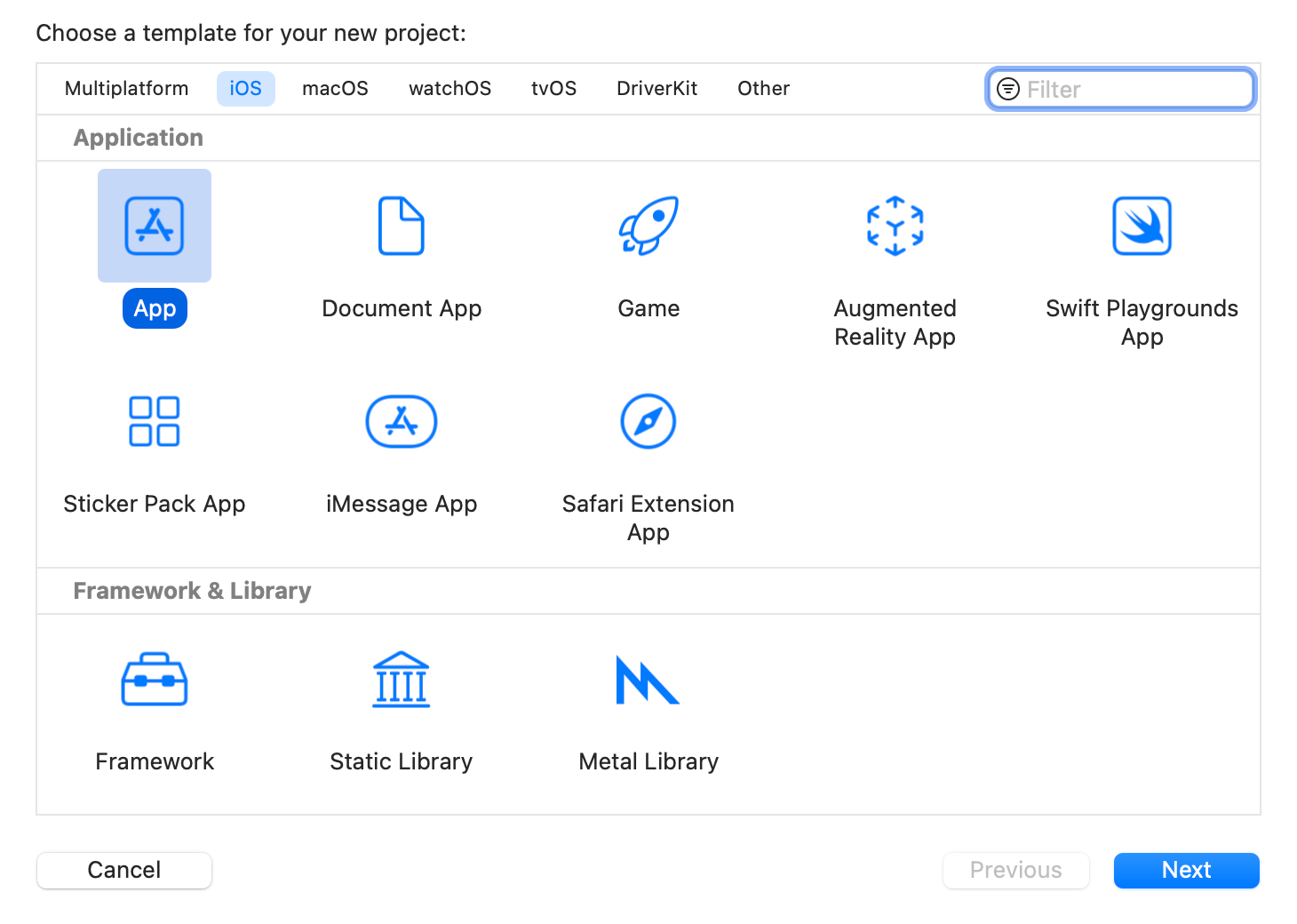Image resolution: width=1297 pixels, height=924 pixels.
Task: Choose the Sticker Pack App grid icon
Action: [155, 421]
